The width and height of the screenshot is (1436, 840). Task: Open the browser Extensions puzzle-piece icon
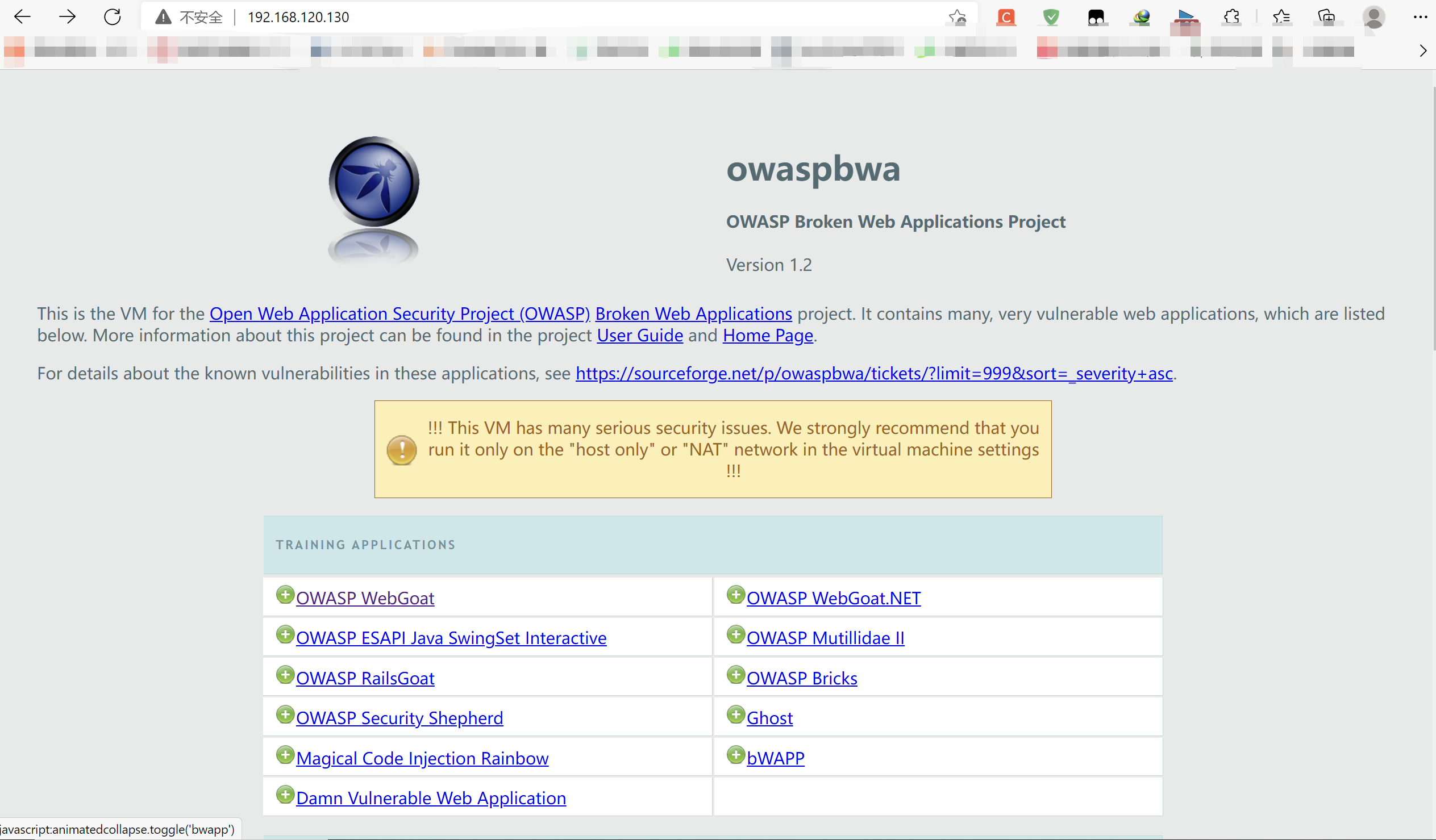[1232, 17]
